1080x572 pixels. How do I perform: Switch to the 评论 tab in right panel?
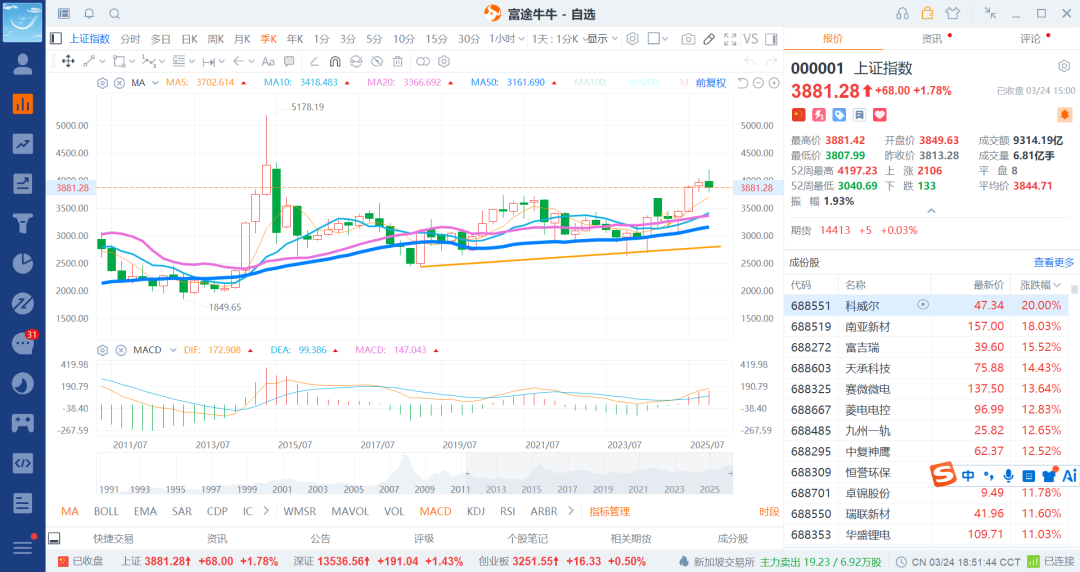pos(1030,39)
